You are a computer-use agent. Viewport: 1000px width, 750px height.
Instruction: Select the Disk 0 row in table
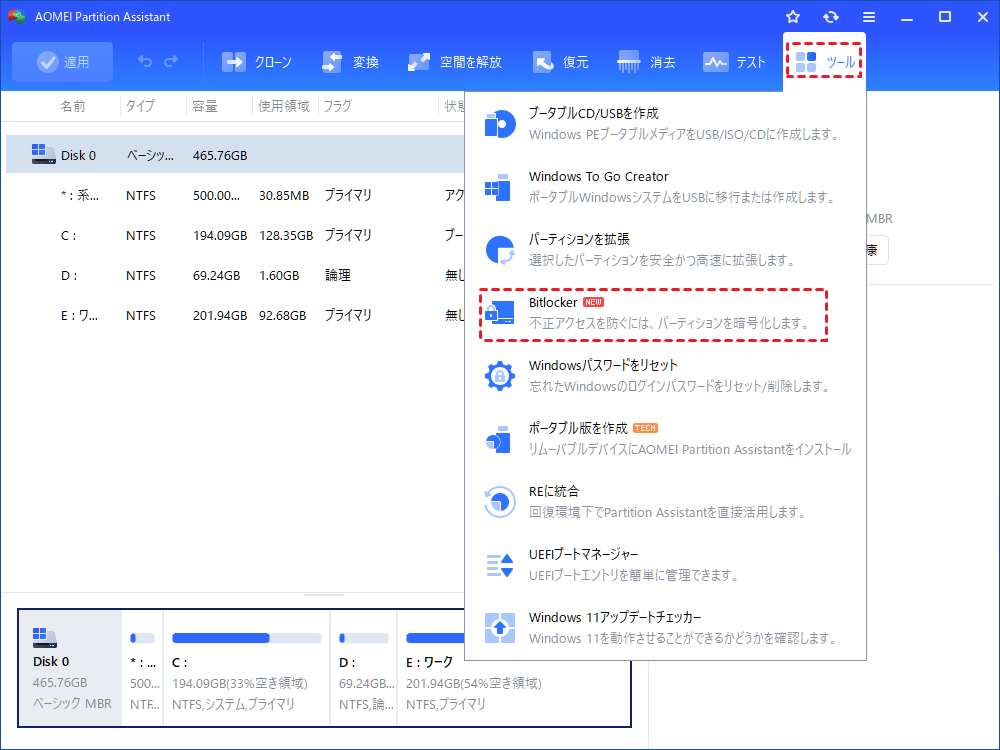point(235,154)
